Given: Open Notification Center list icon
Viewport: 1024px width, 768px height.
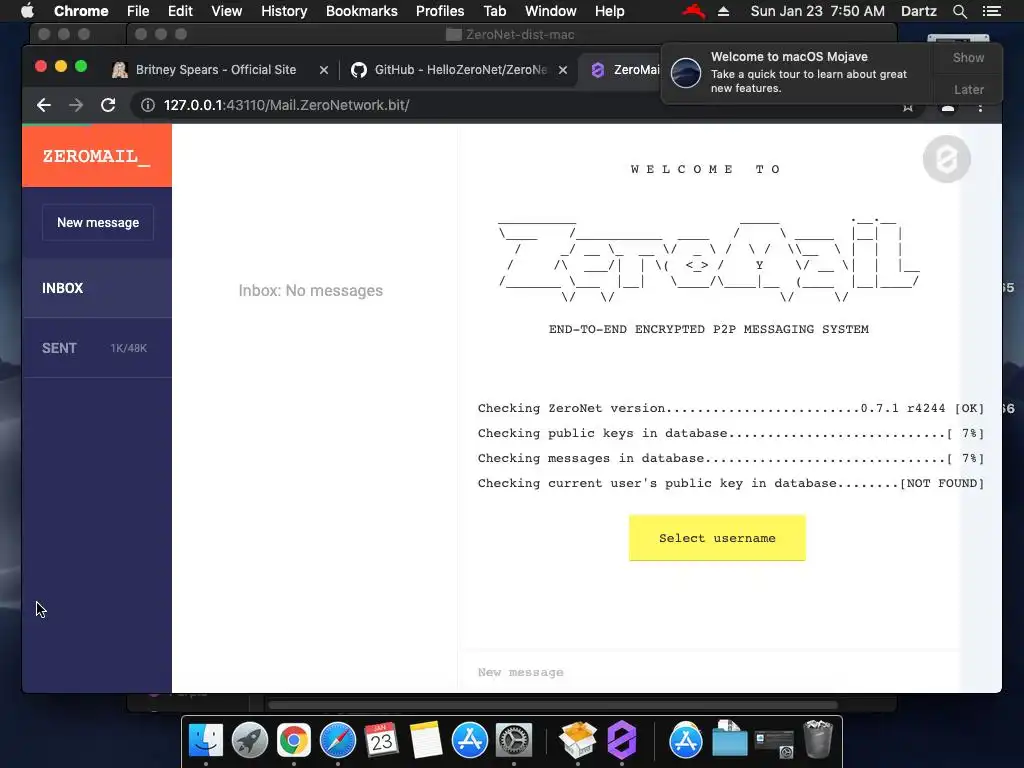Looking at the screenshot, I should click(991, 11).
